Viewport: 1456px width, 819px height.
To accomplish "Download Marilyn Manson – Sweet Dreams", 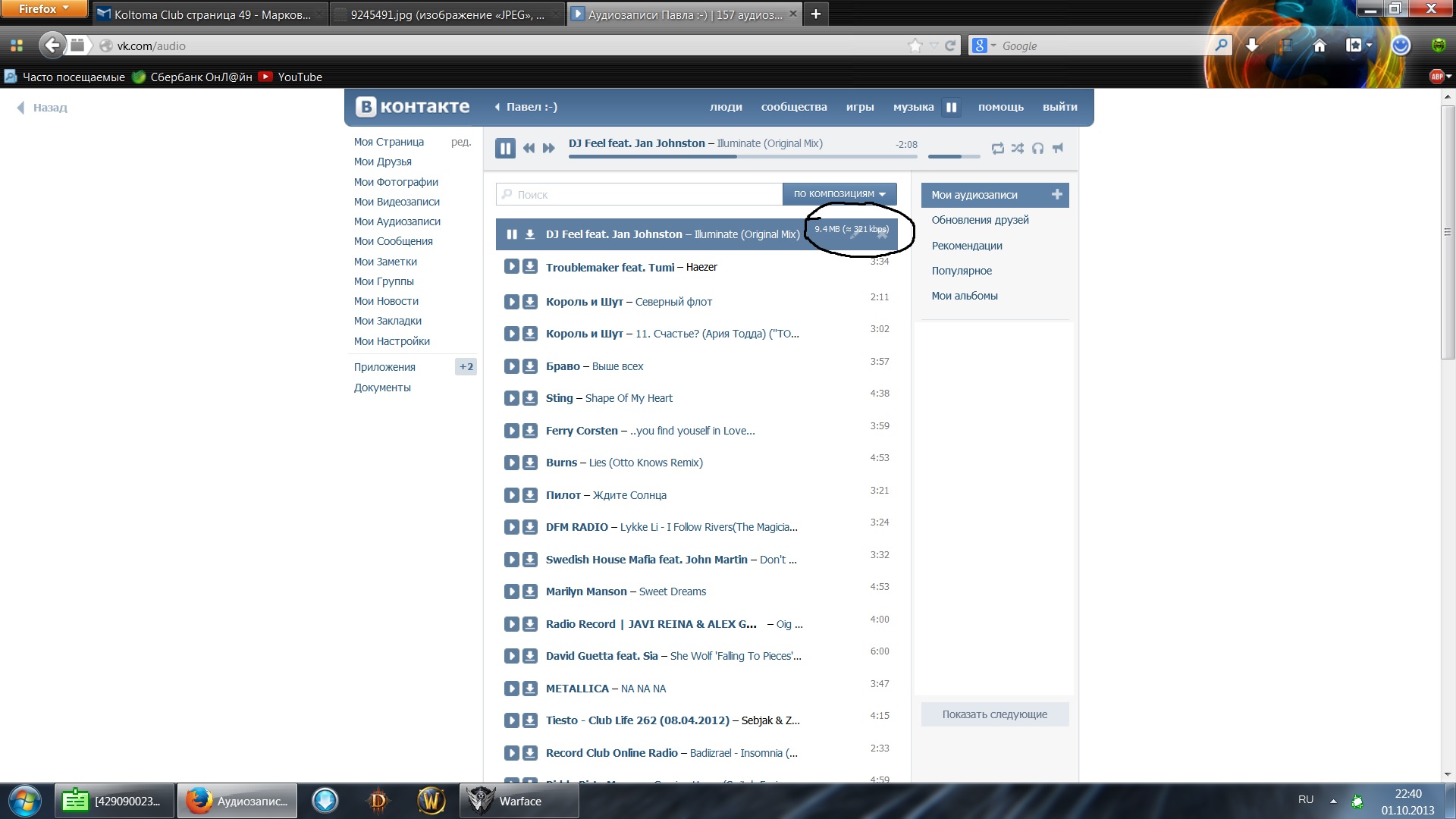I will [530, 591].
